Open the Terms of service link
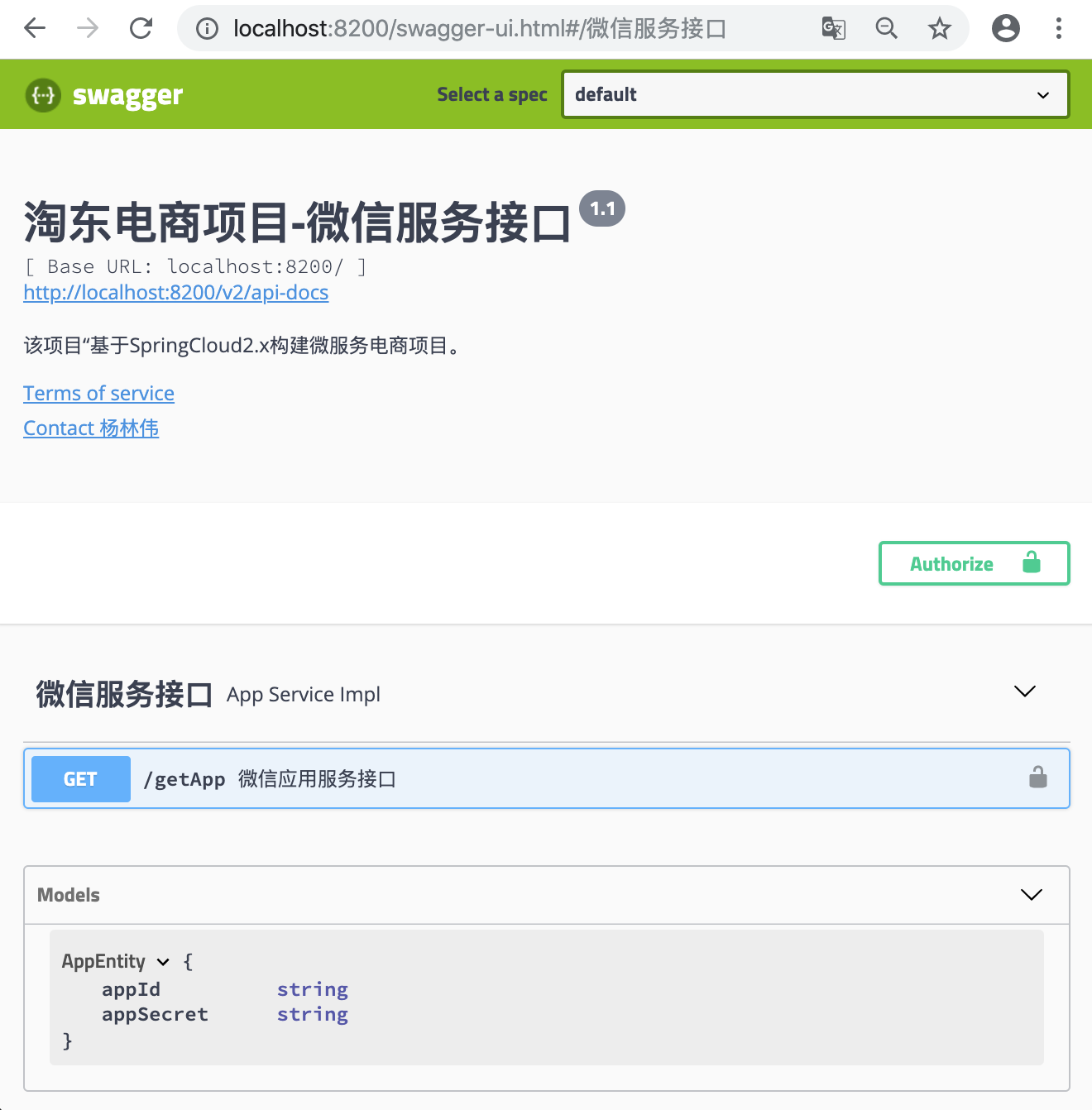Screen dimensions: 1092x1110 coord(98,394)
